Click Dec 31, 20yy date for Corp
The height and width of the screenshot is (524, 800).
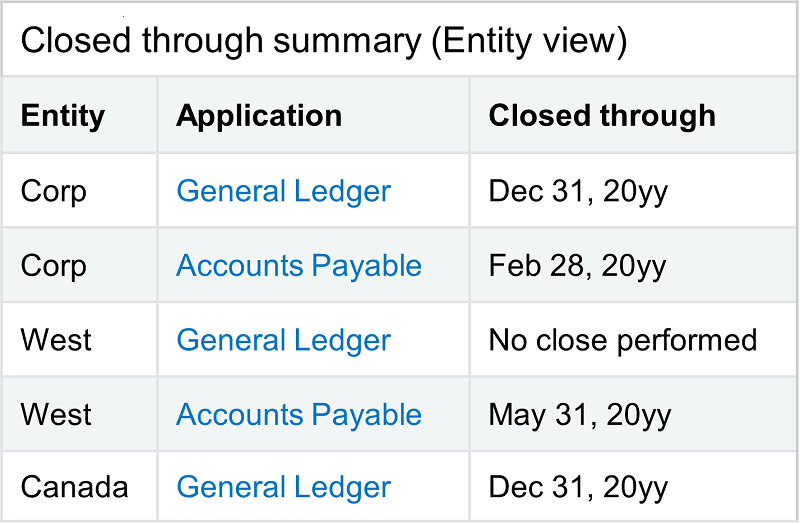(578, 191)
